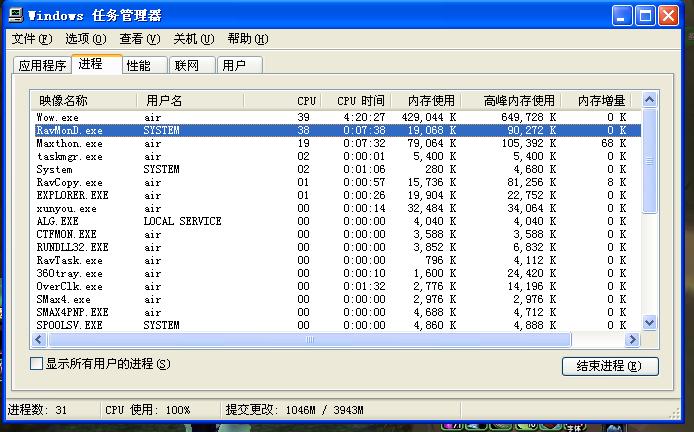
Task: Click the horizontal scrollbar left arrow
Action: (39, 339)
